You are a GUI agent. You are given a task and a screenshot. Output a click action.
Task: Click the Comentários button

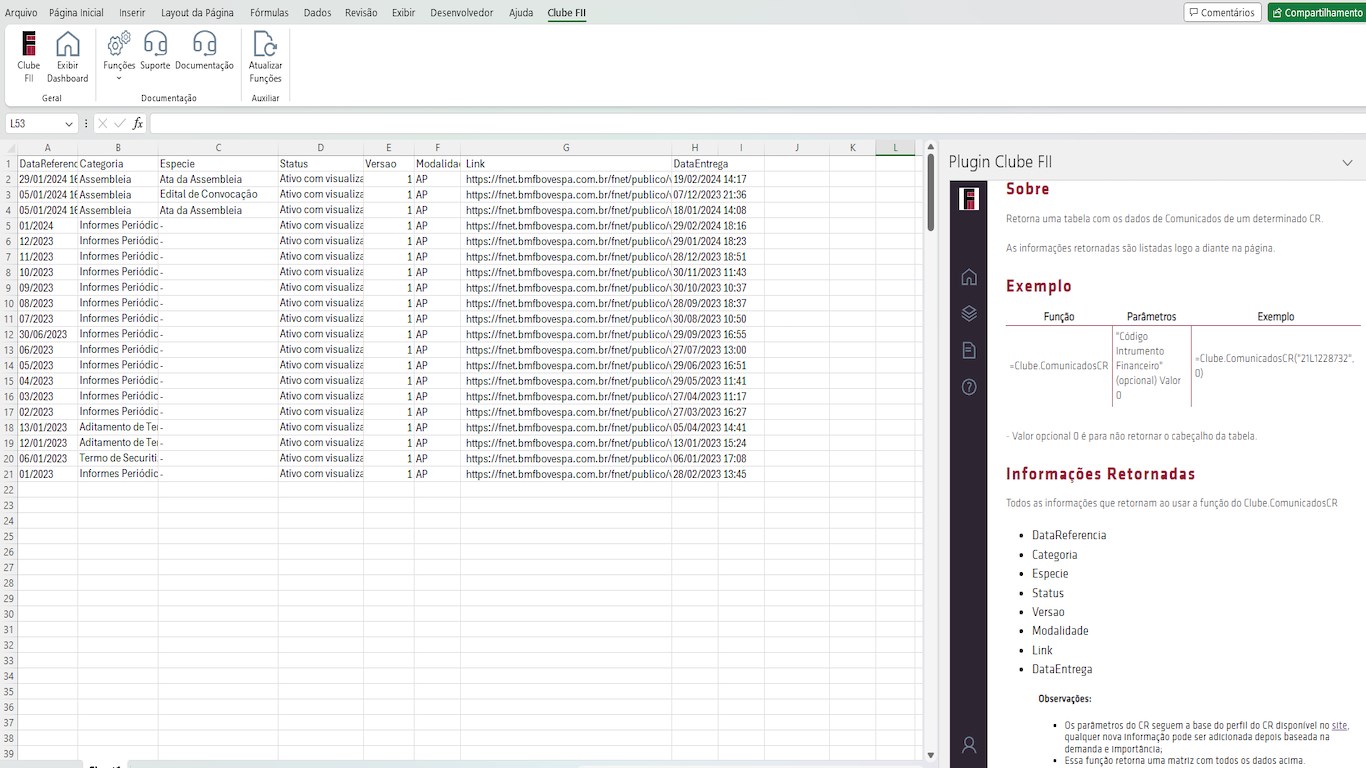[x=1222, y=13]
